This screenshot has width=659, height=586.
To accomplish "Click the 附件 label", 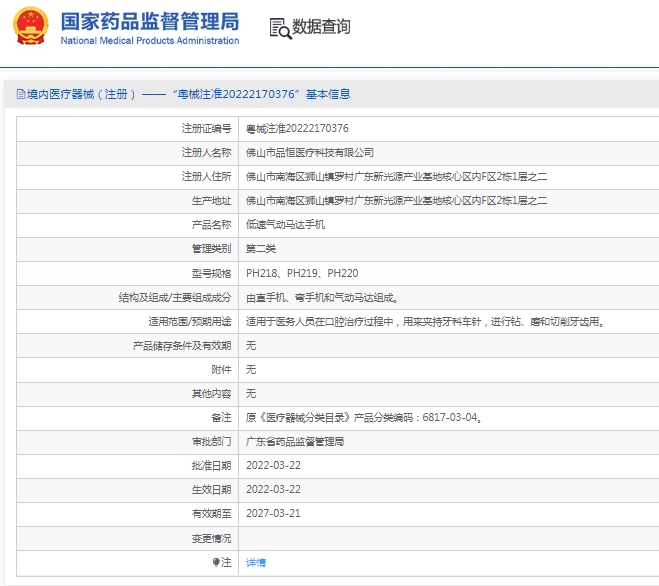I will [221, 370].
